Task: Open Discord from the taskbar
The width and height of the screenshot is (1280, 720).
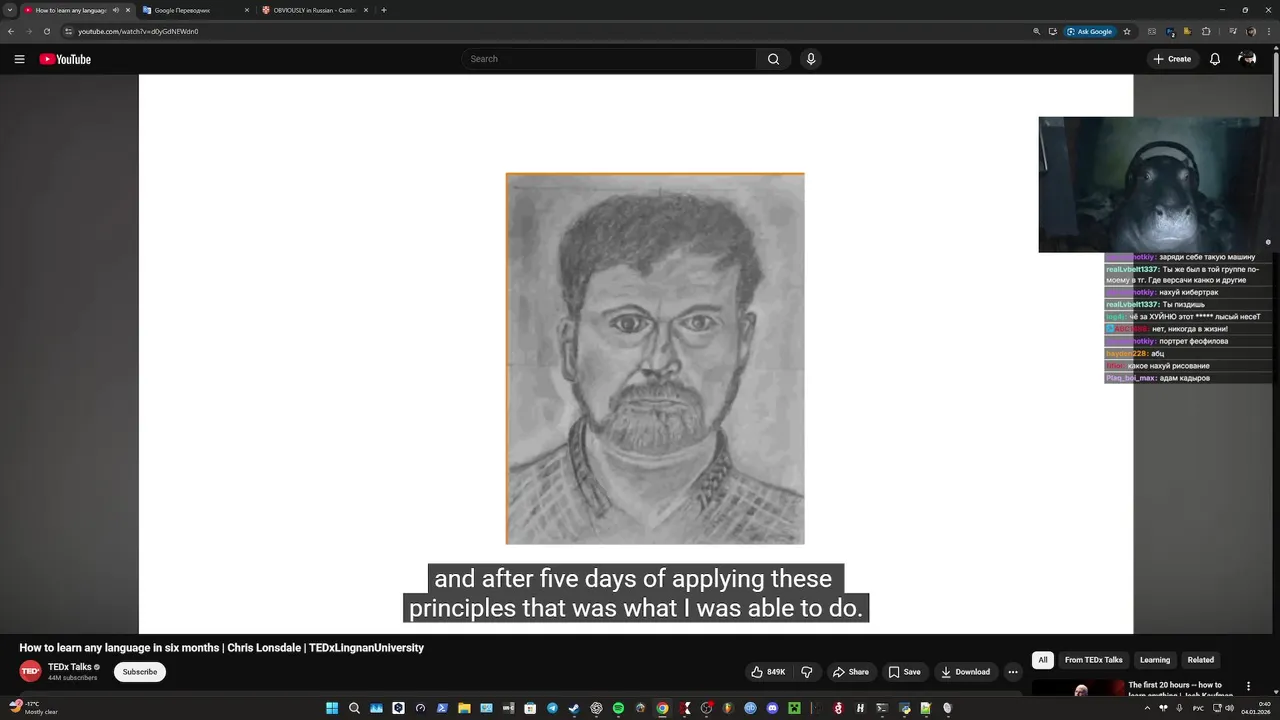Action: (772, 708)
